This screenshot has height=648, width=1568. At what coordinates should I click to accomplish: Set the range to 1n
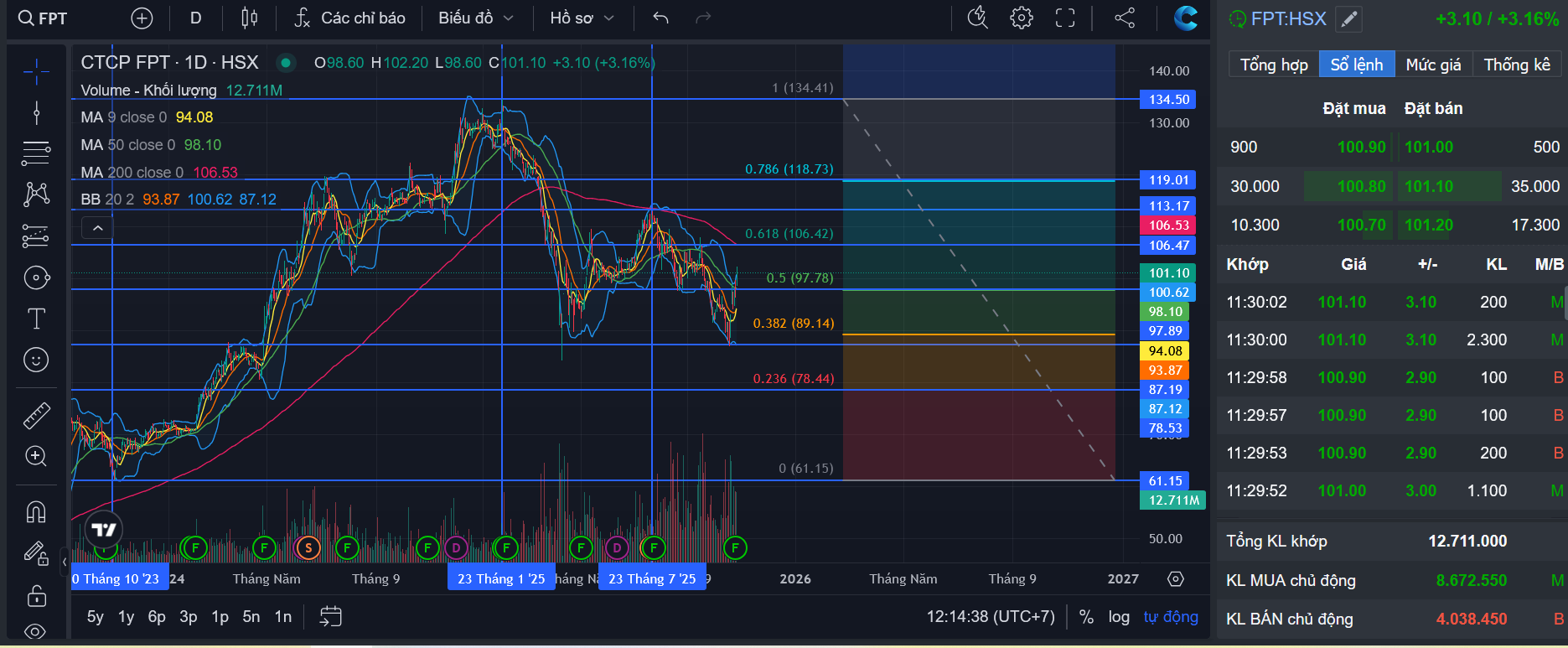[283, 617]
